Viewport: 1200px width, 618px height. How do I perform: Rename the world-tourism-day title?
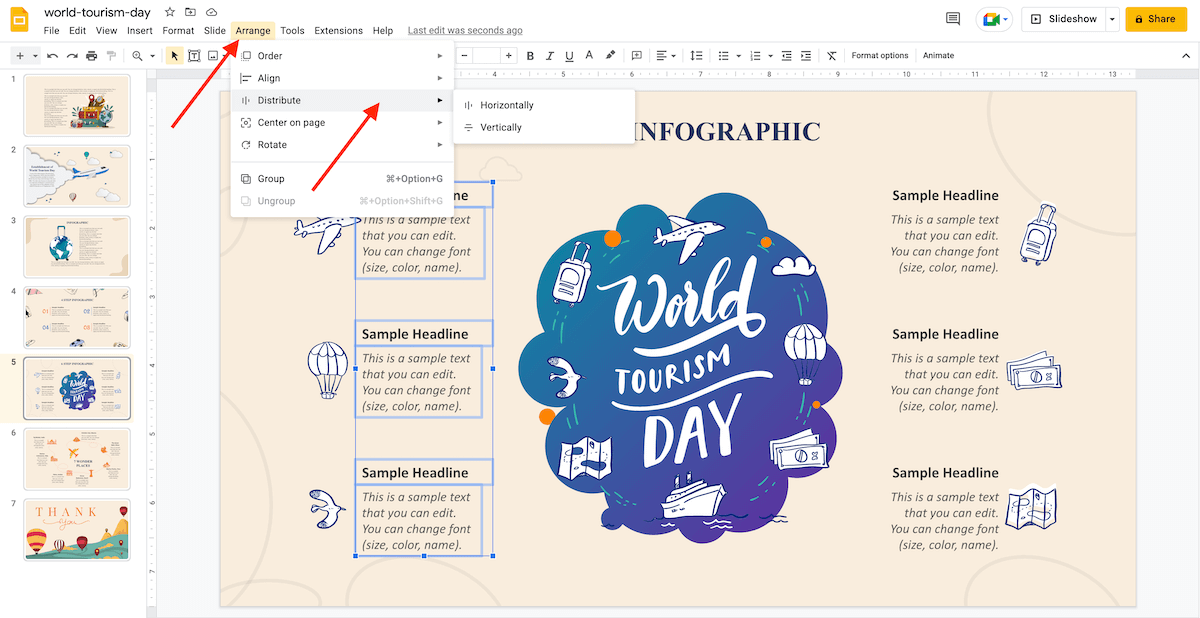(97, 12)
